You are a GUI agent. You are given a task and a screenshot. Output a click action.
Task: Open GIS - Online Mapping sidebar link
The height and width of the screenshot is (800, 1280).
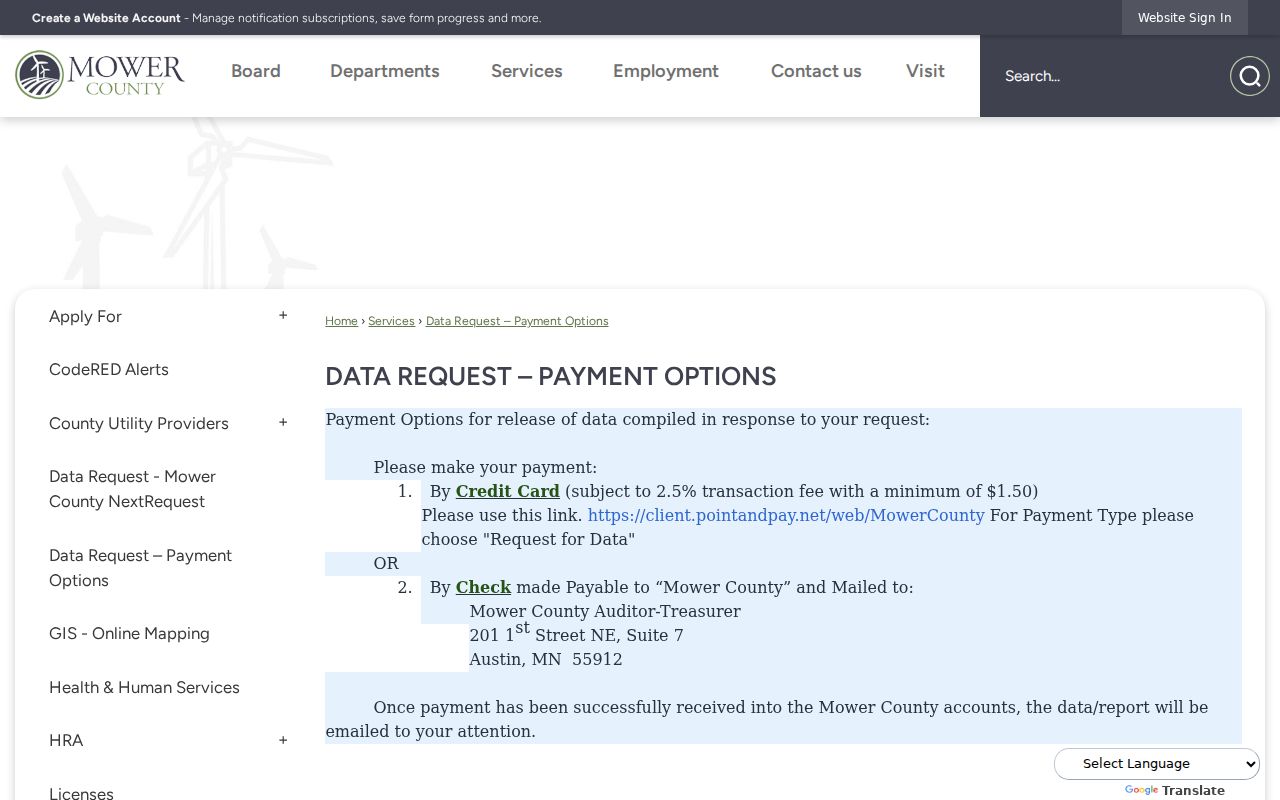pyautogui.click(x=129, y=633)
